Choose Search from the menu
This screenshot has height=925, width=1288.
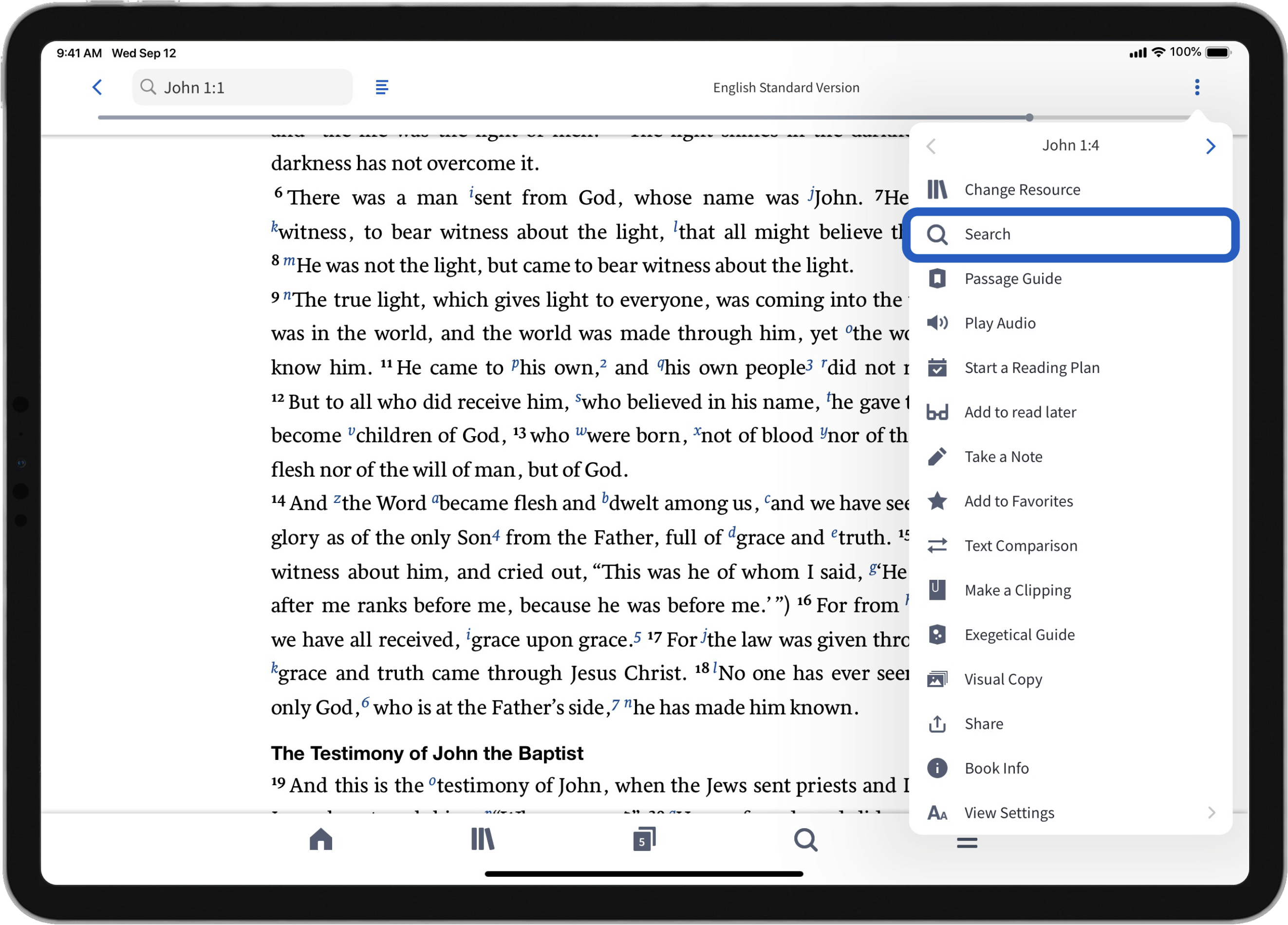pos(1070,235)
